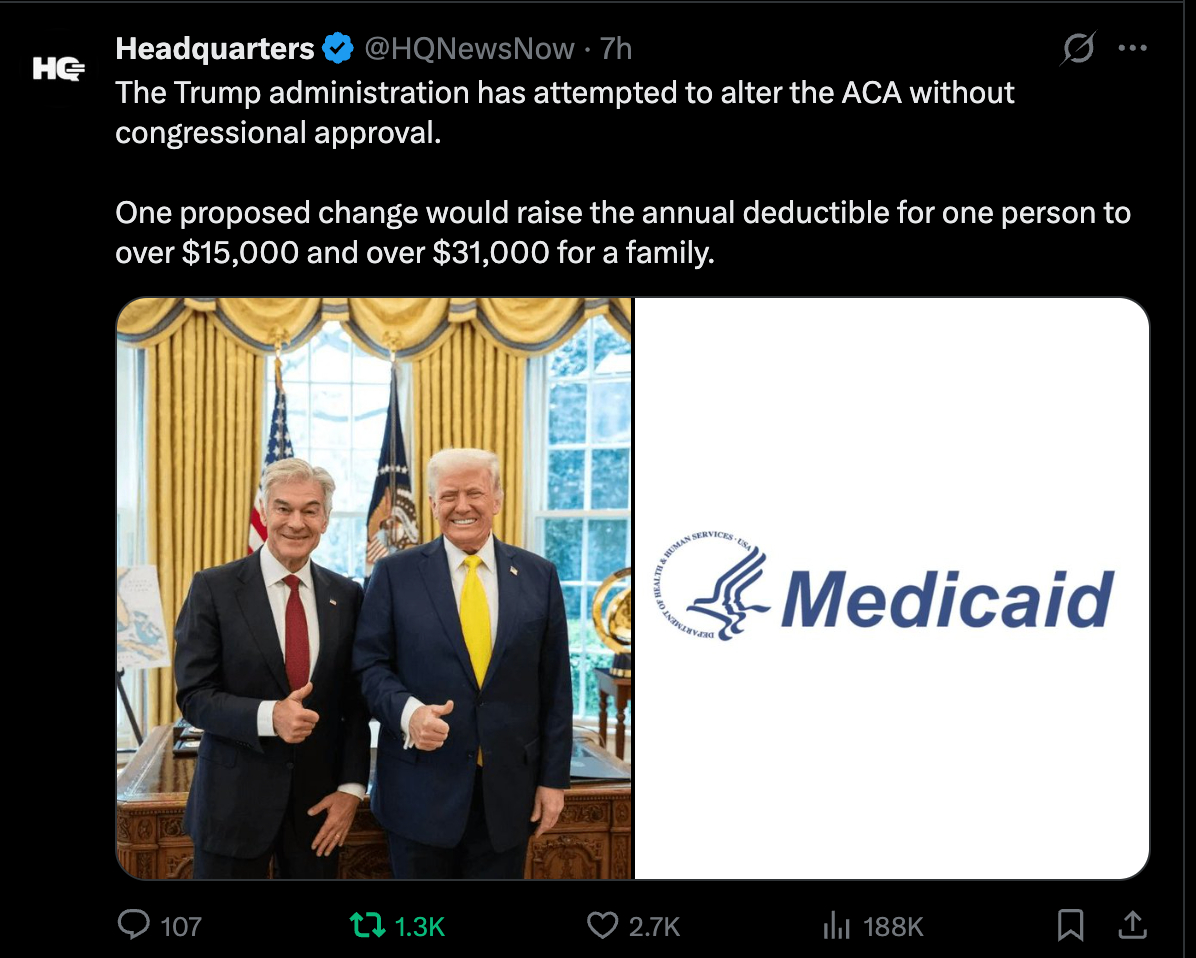The height and width of the screenshot is (958, 1196).
Task: Toggle the bookmark icon
Action: click(x=1071, y=925)
